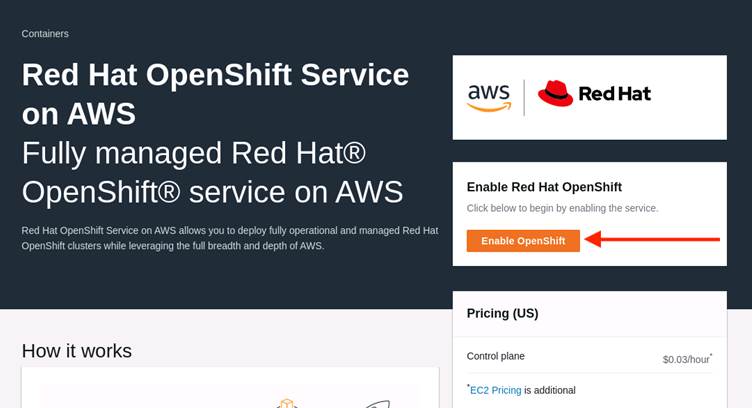The image size is (752, 408).
Task: Click the Pricing (US) heading
Action: coord(502,313)
